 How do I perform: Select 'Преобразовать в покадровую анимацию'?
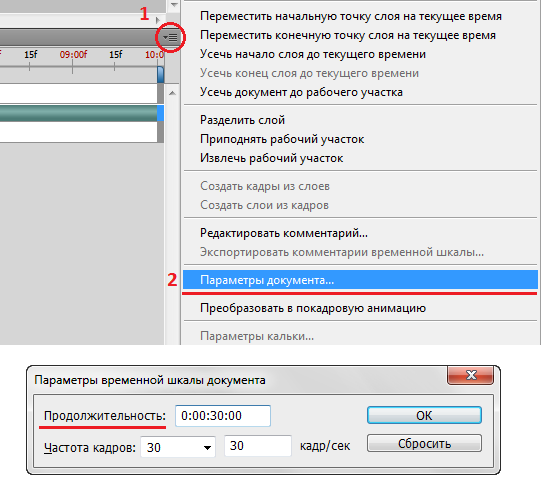click(313, 308)
